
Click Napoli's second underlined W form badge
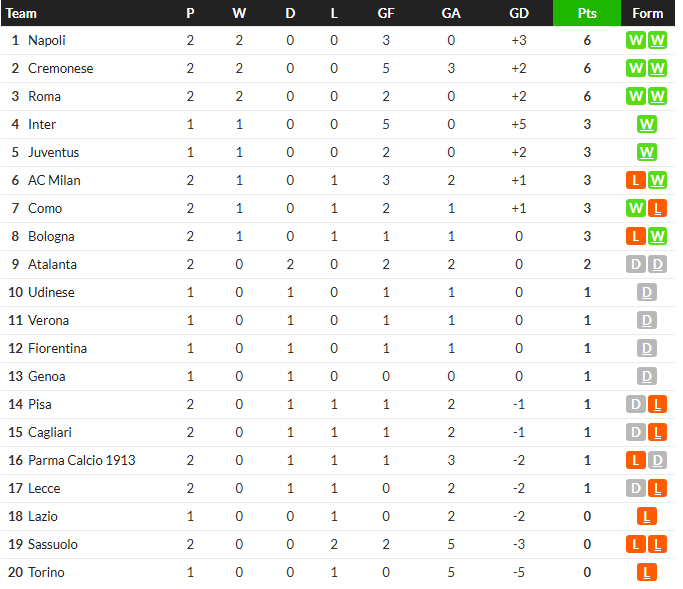tap(657, 41)
